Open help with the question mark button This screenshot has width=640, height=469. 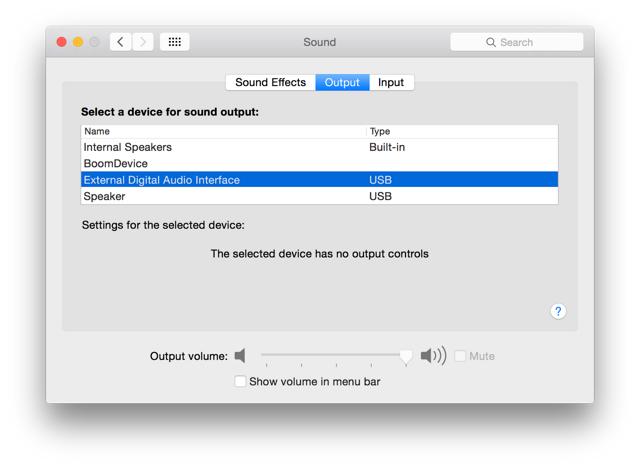558,311
